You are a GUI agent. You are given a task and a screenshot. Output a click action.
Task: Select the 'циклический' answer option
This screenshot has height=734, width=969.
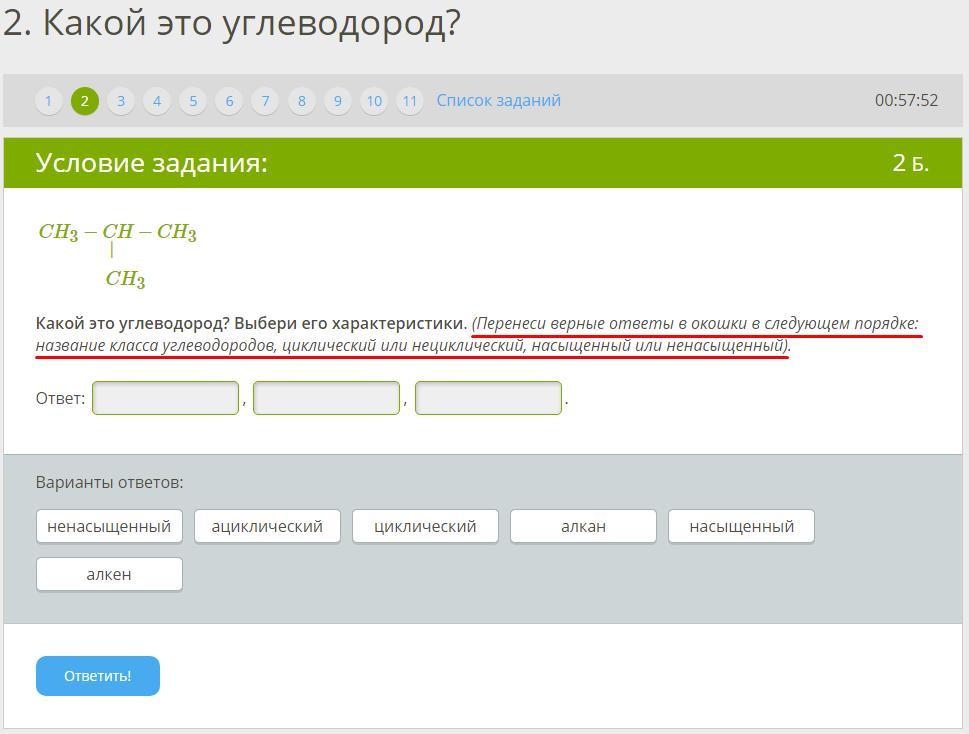(425, 526)
